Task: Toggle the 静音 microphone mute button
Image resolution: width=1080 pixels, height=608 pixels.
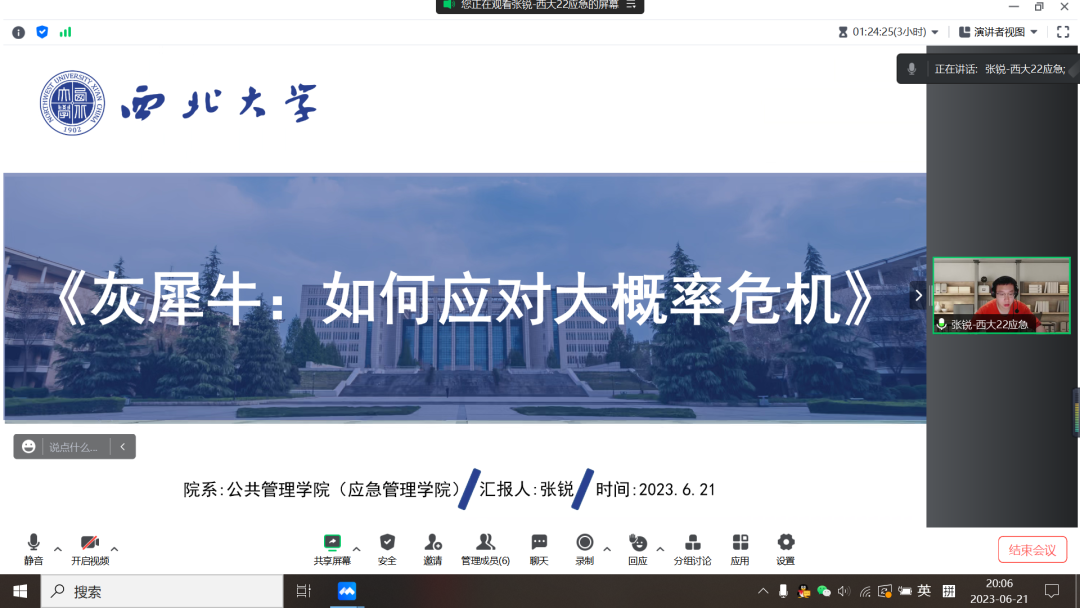Action: (x=34, y=548)
